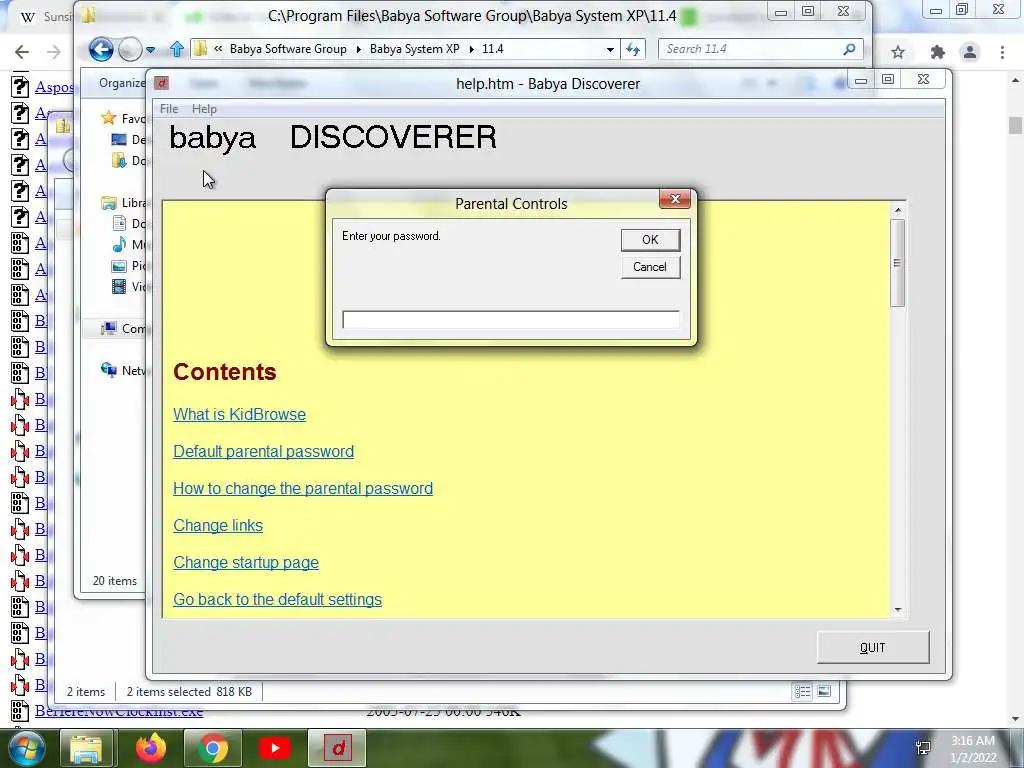Open the Windows Start menu
Screen dimensions: 1024x768
point(25,748)
